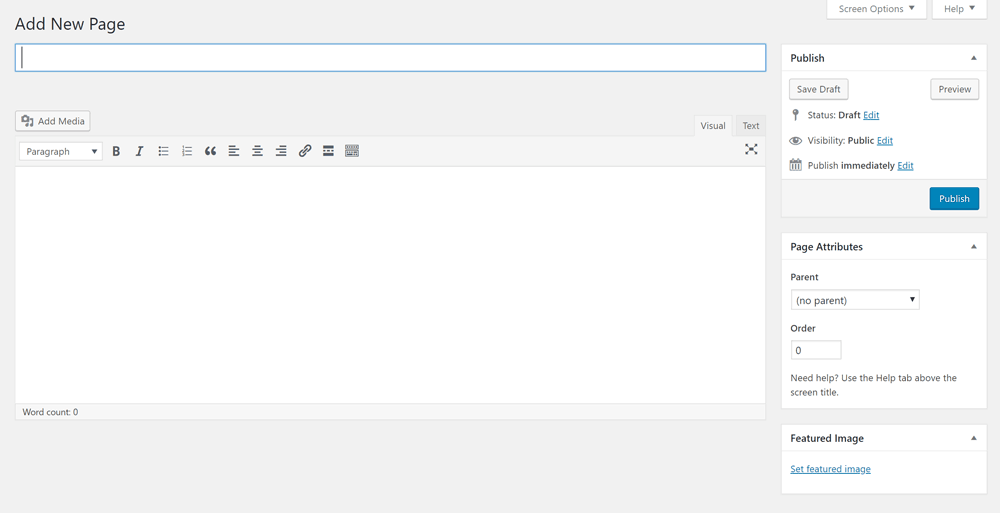Click the blue Publish button
This screenshot has width=1000, height=513.
point(954,198)
